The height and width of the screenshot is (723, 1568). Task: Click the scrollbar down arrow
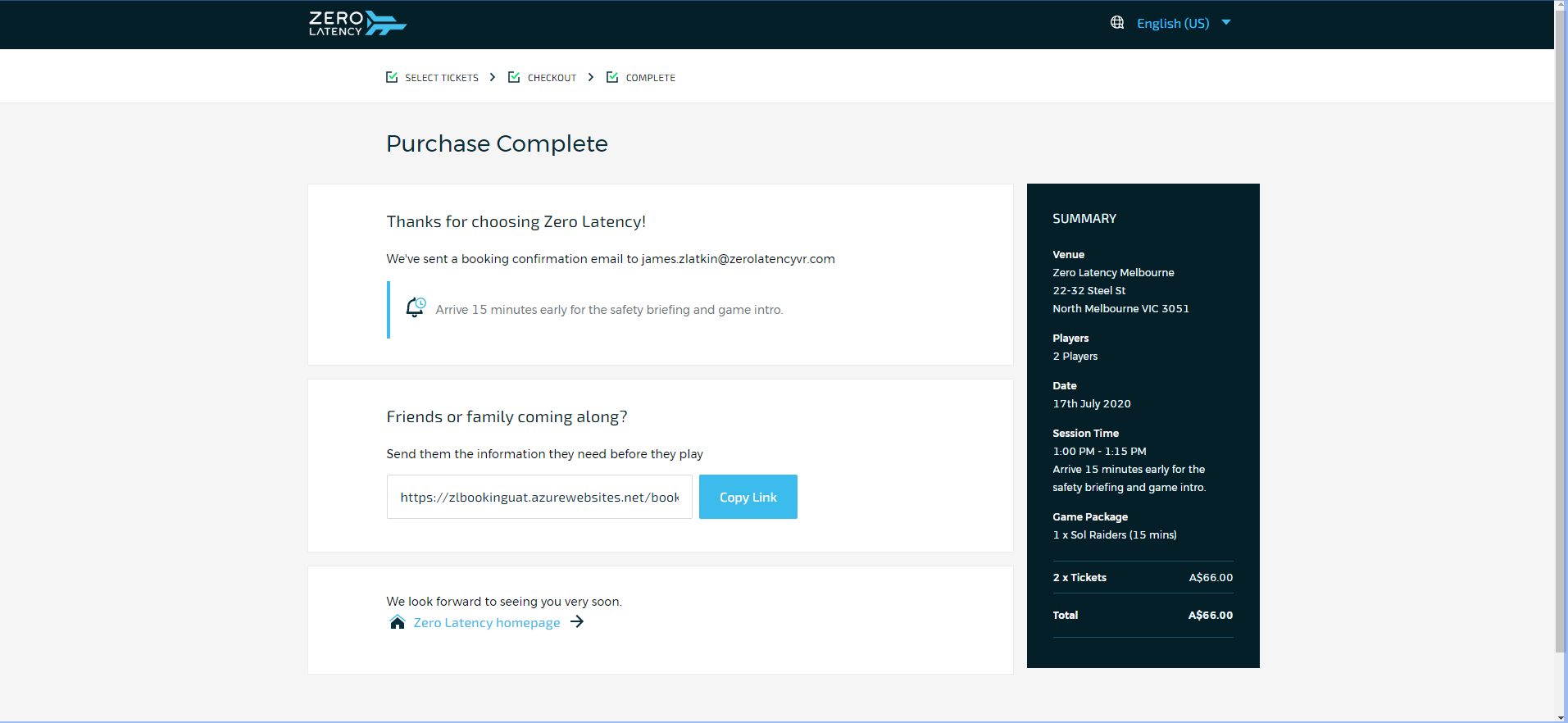point(1561,716)
